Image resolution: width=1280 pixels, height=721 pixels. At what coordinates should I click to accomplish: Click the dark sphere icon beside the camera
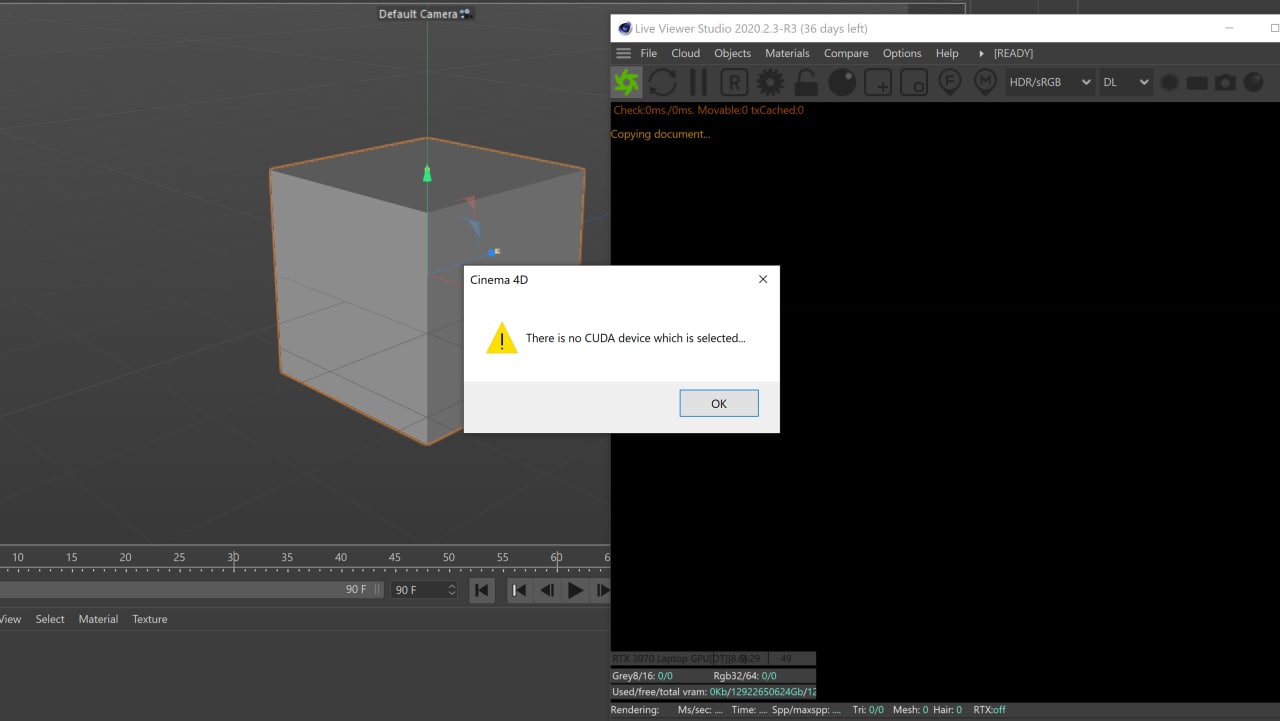click(1253, 83)
